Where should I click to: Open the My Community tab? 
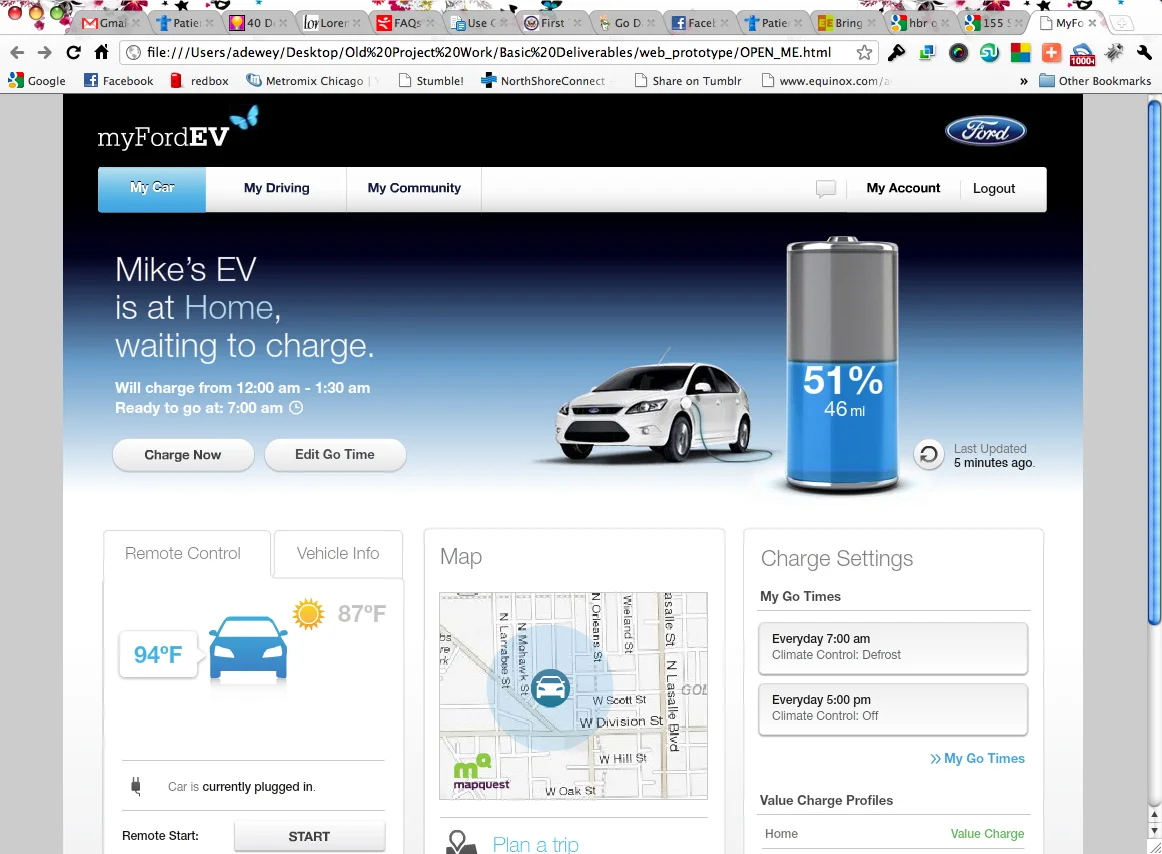(x=414, y=188)
